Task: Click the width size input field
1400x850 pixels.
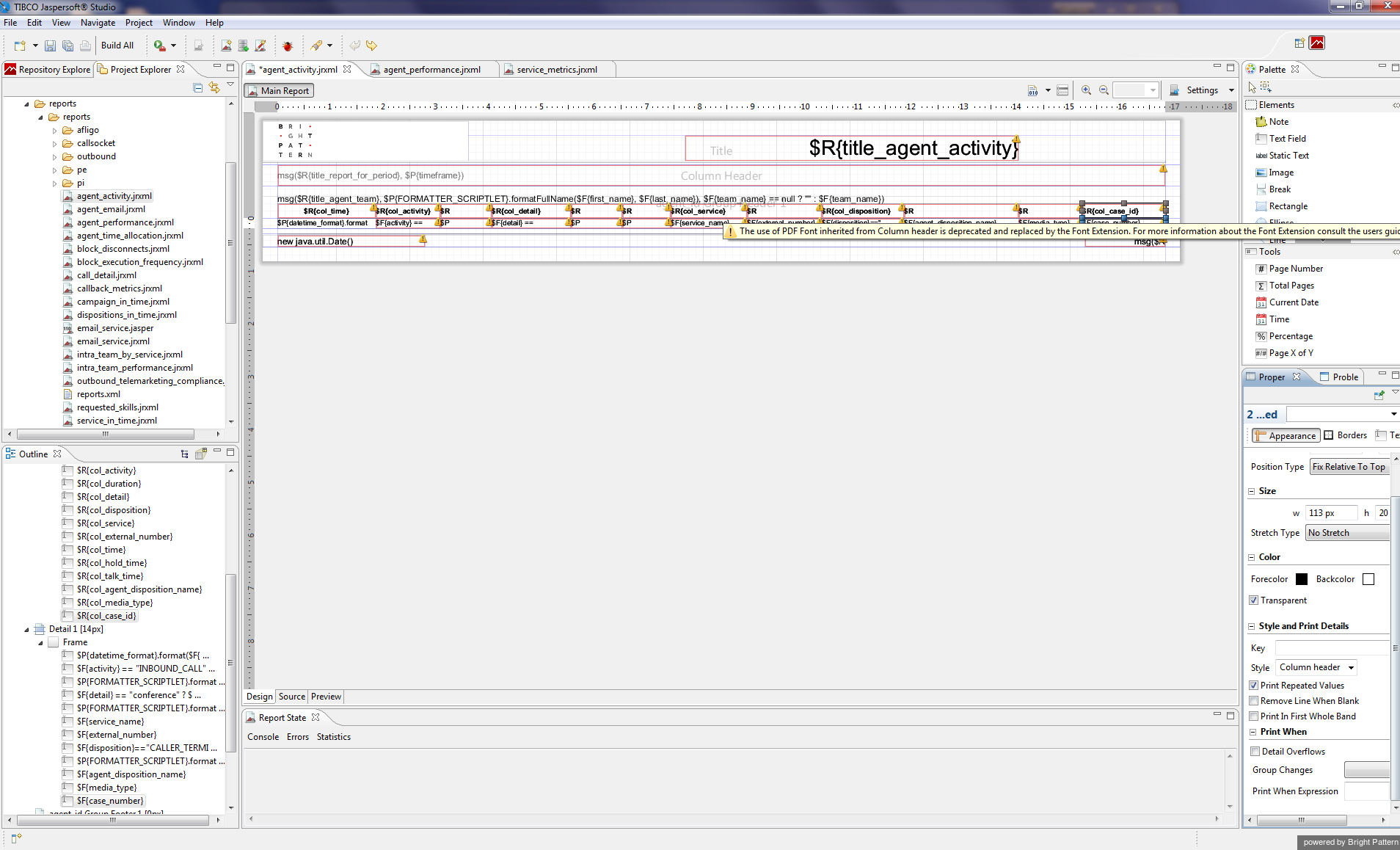Action: point(1331,513)
